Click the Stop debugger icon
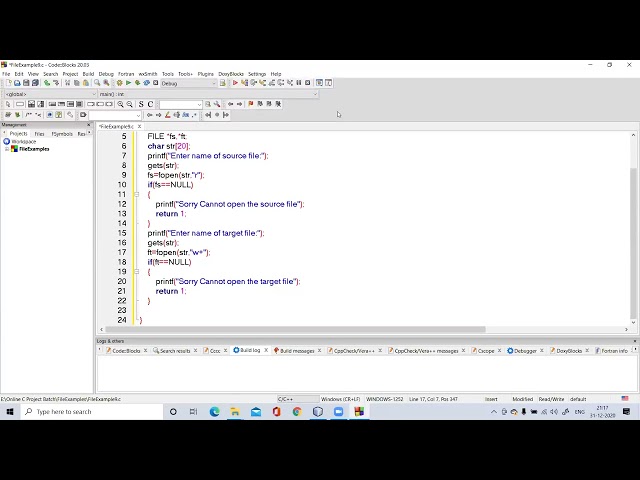Viewport: 640px width, 480px height. [x=308, y=83]
